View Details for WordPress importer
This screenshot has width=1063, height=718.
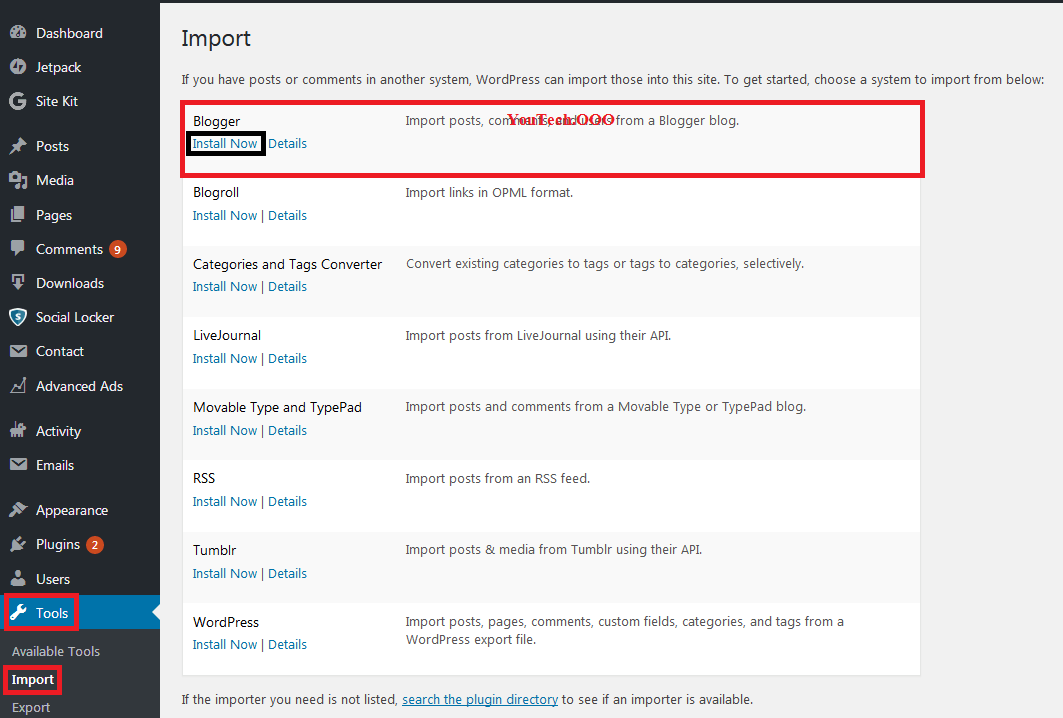tap(287, 645)
